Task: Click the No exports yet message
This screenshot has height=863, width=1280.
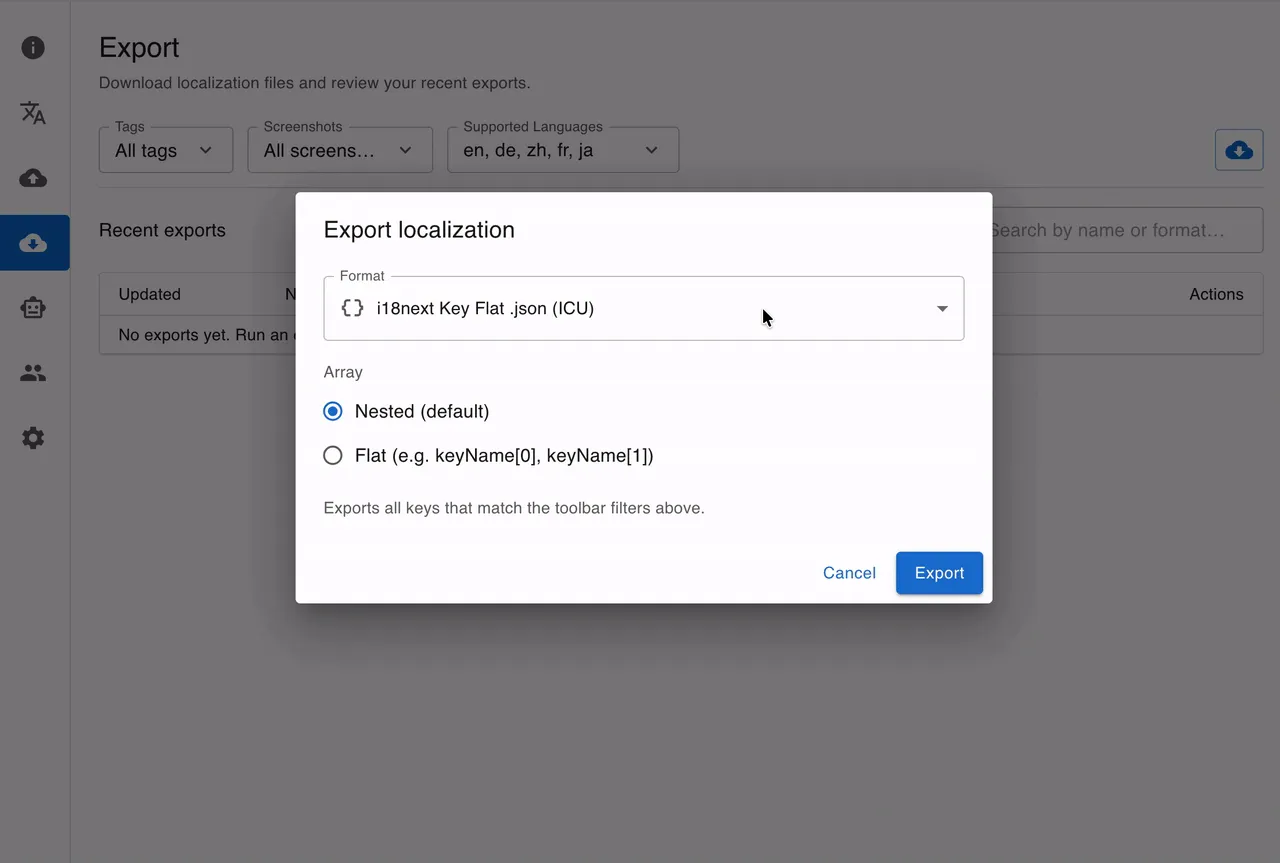Action: pos(206,335)
